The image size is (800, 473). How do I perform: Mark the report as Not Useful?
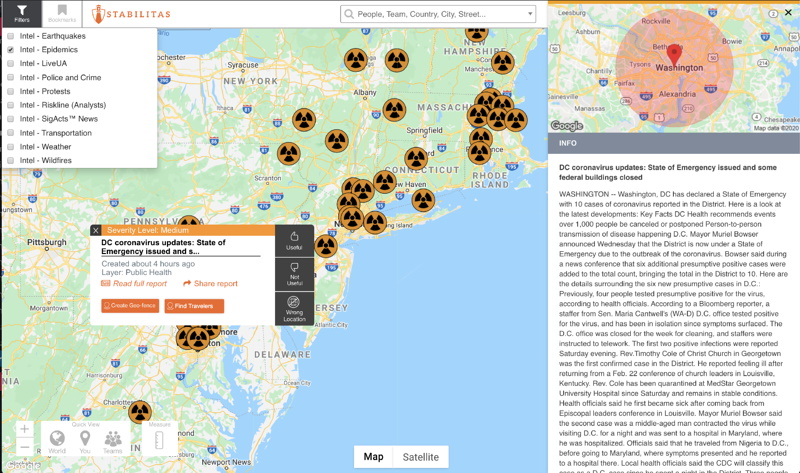coord(294,274)
